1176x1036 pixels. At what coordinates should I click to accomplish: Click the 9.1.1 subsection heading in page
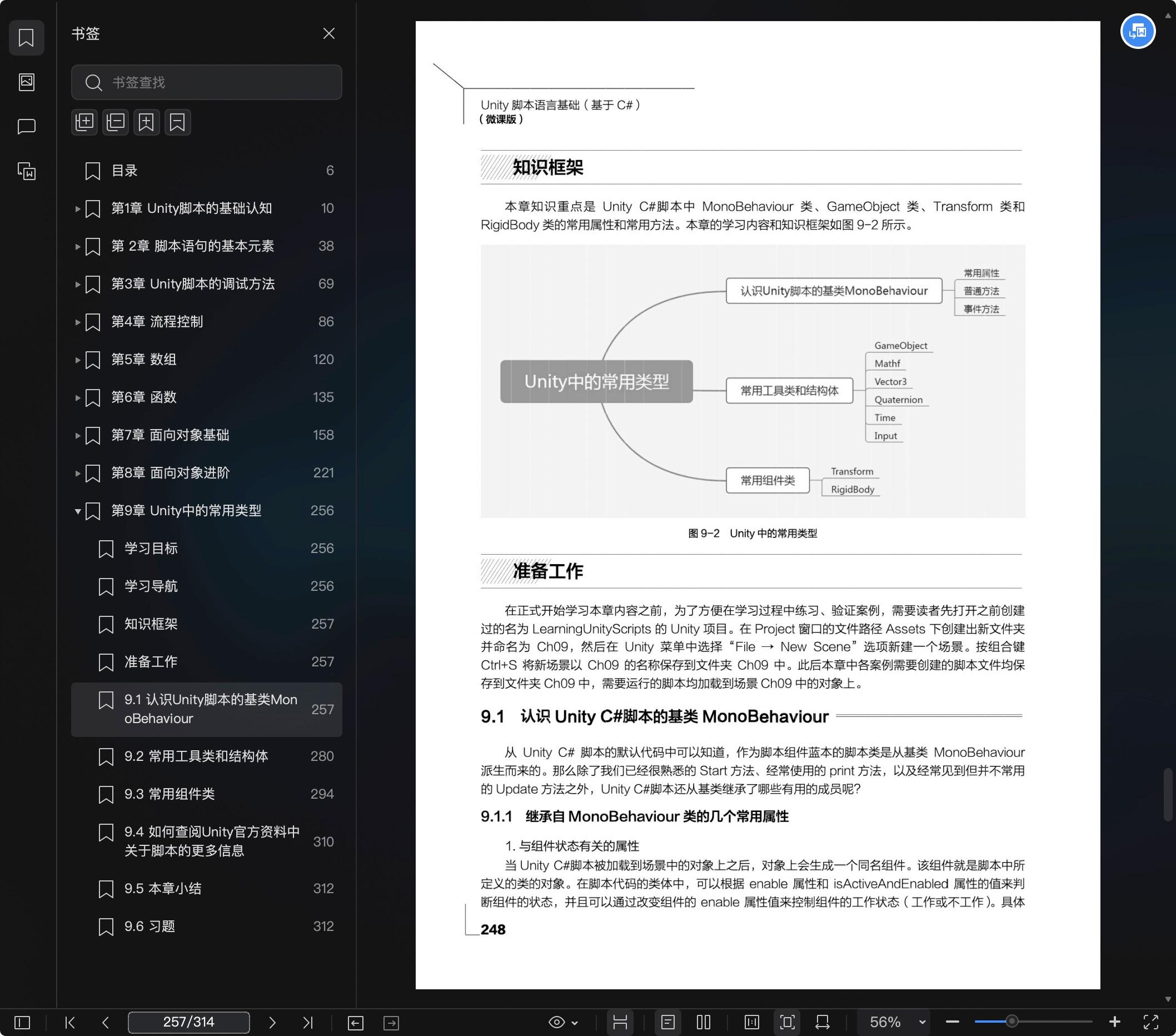[x=634, y=816]
